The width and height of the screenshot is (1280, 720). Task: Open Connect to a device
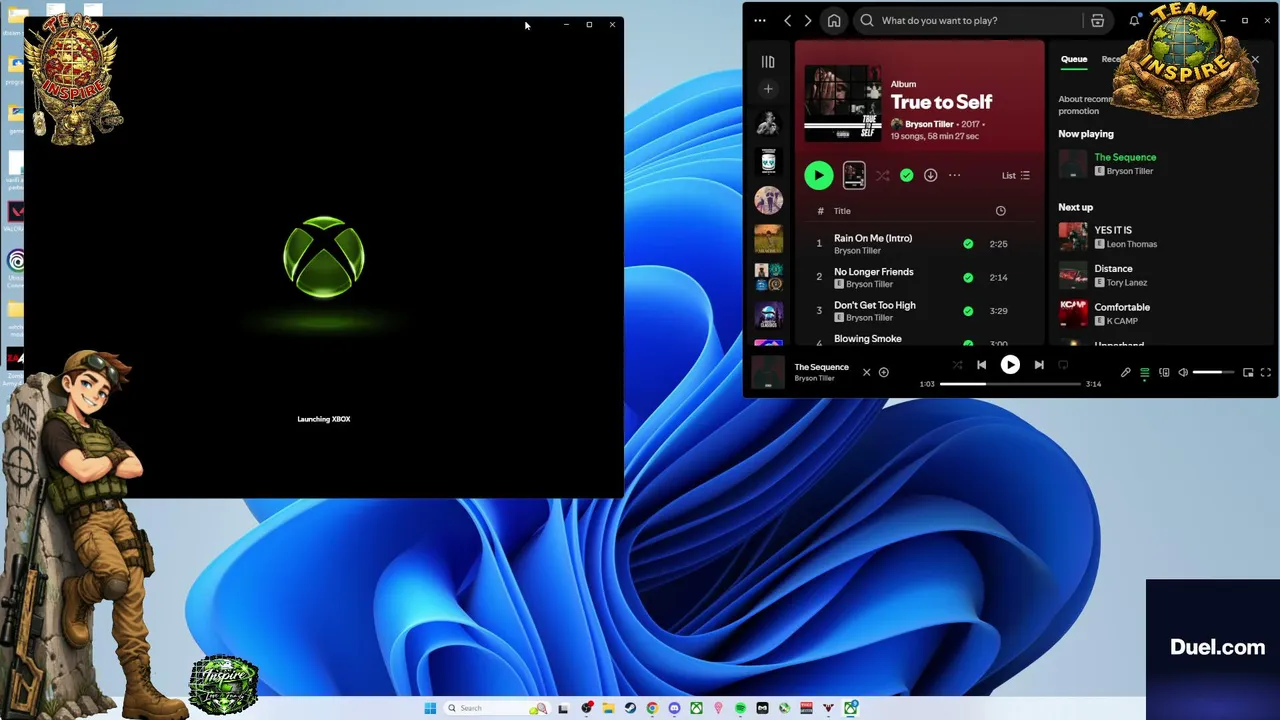point(1164,373)
